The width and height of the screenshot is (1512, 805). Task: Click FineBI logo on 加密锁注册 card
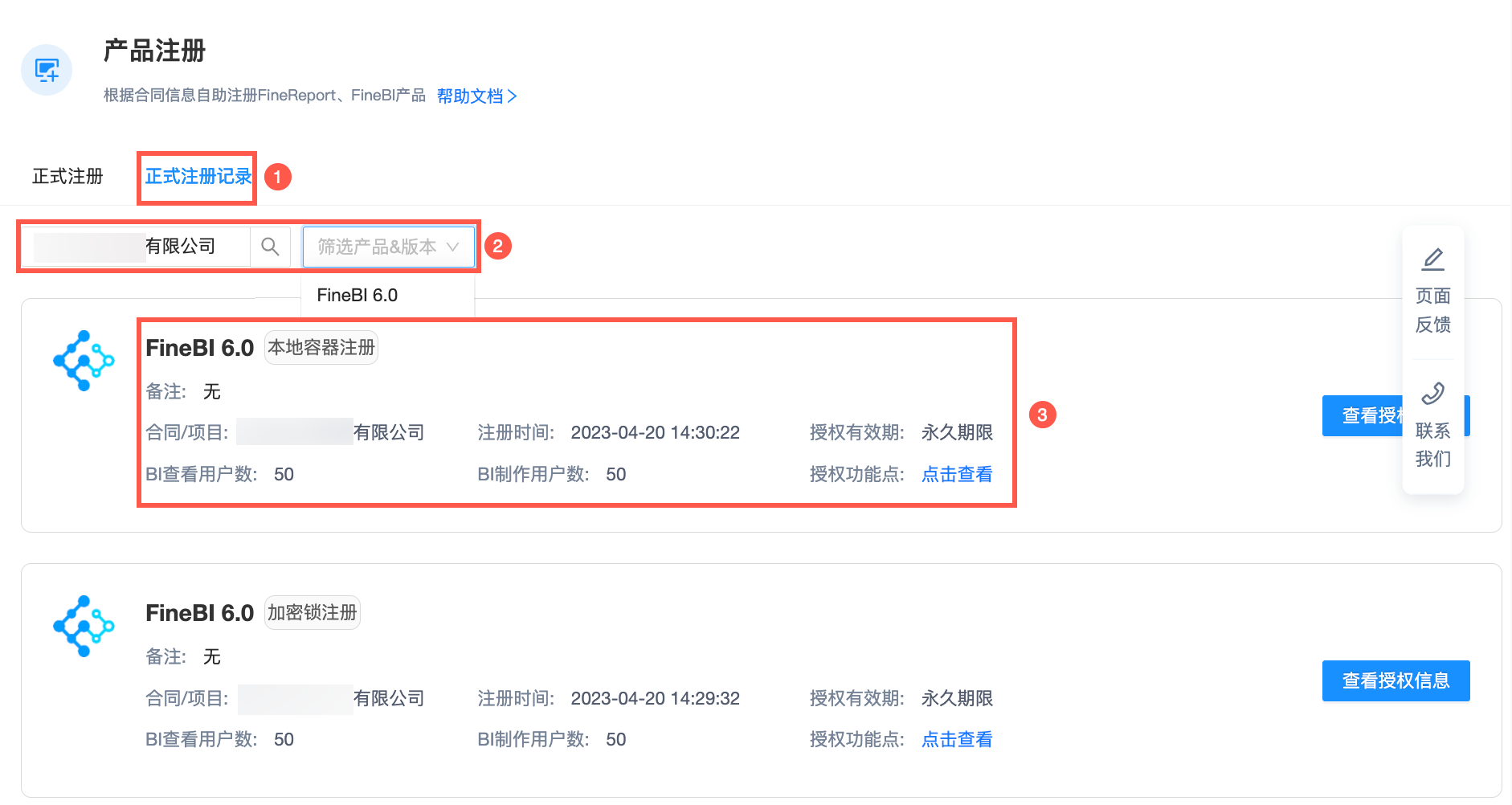pyautogui.click(x=84, y=626)
